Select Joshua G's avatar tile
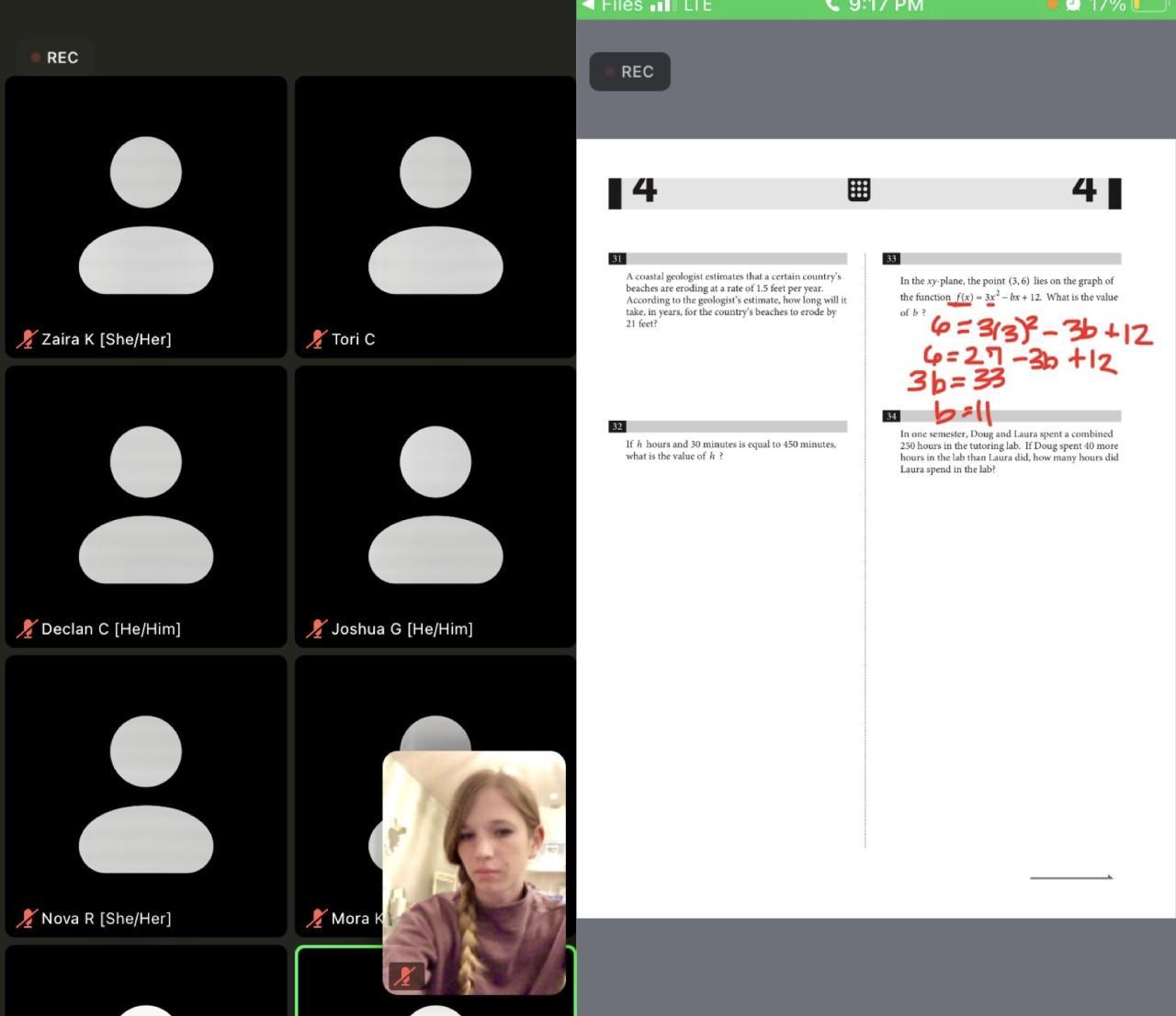Viewport: 1176px width, 1016px height. 435,506
